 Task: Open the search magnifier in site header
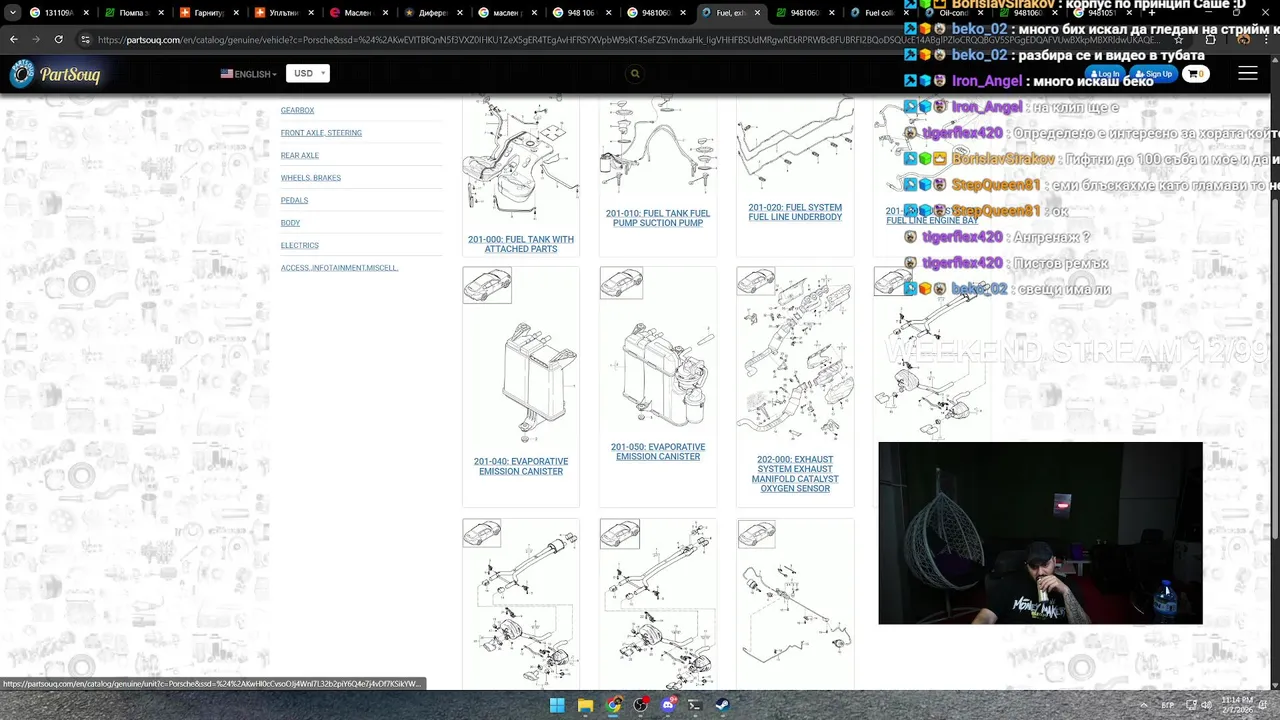coord(635,73)
